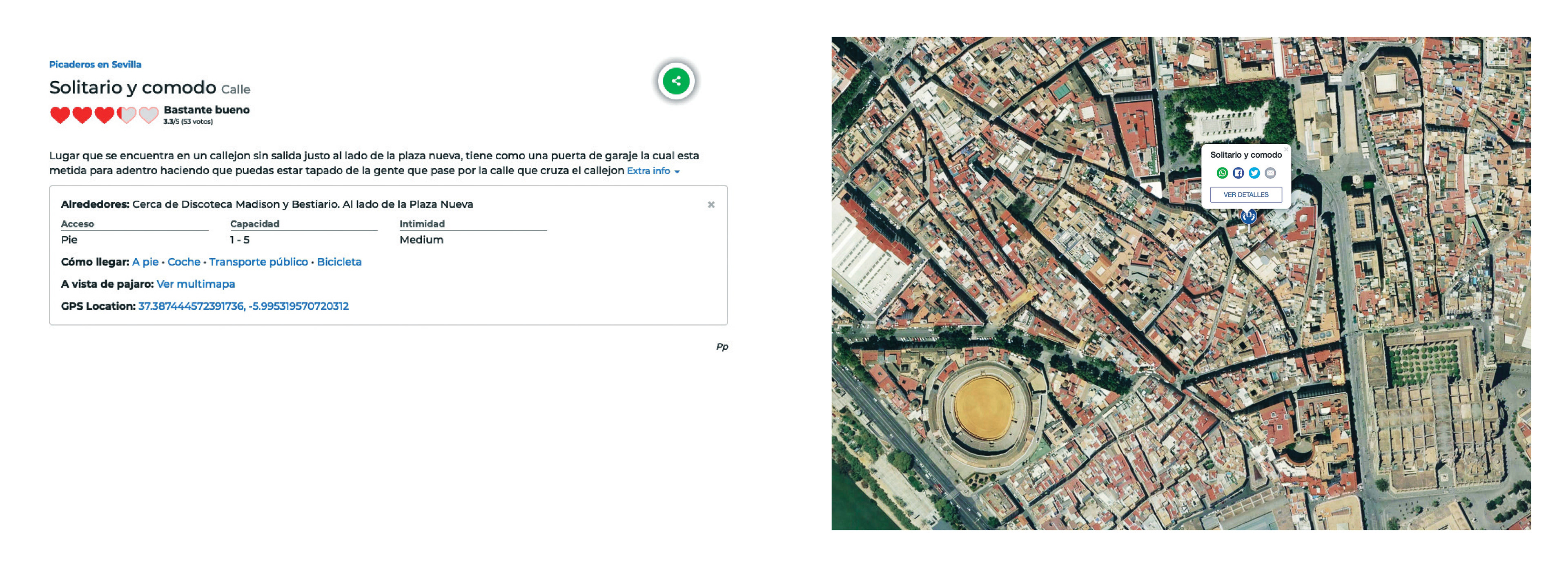Image resolution: width=1568 pixels, height=567 pixels.
Task: Close the extra info panel
Action: click(x=710, y=205)
